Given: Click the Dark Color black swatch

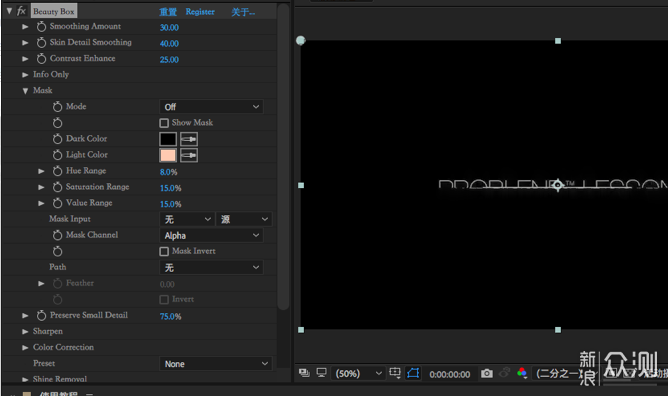Looking at the screenshot, I should tap(168, 139).
